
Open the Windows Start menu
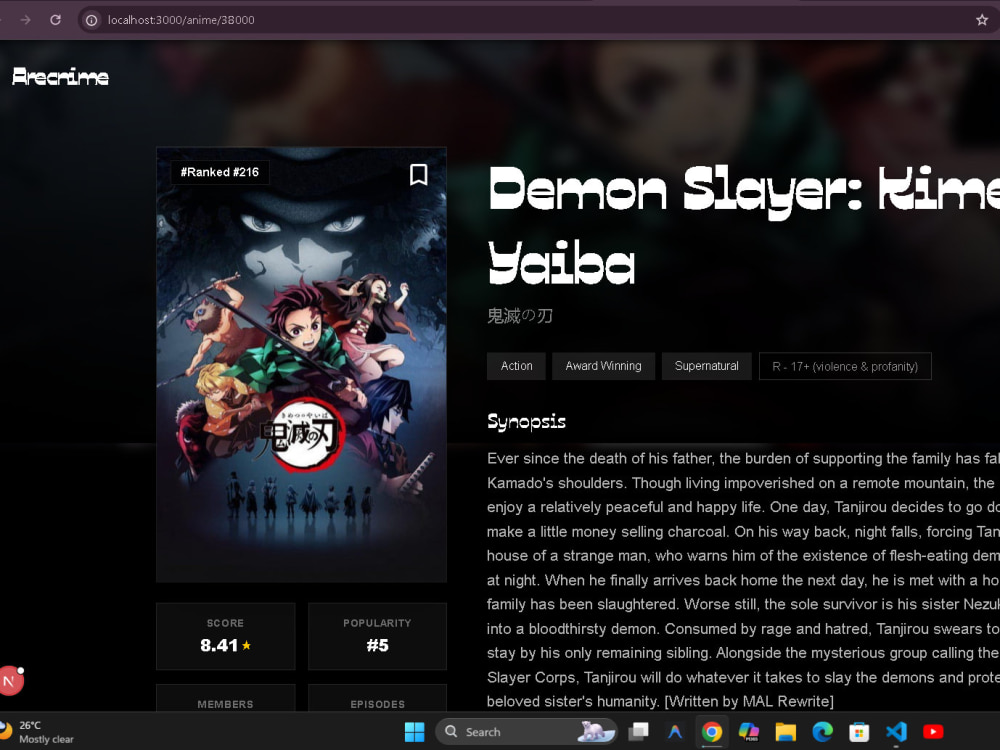415,732
